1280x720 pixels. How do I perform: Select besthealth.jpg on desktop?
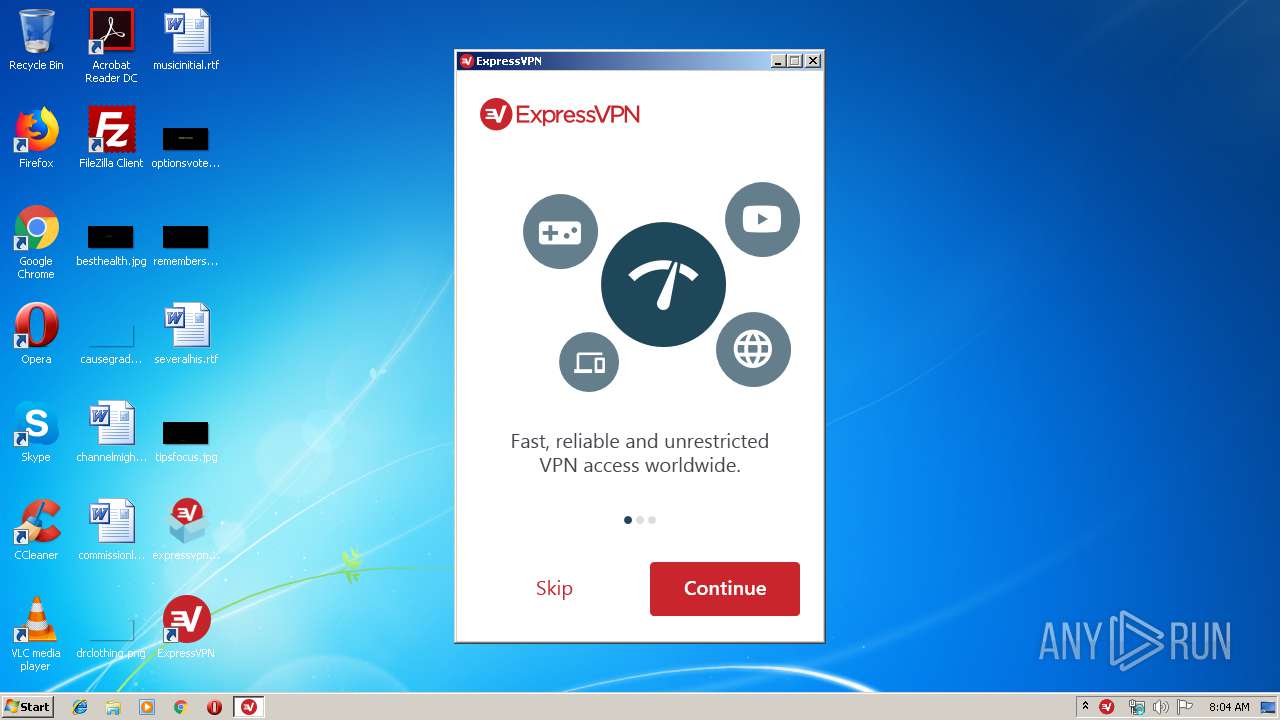point(111,245)
